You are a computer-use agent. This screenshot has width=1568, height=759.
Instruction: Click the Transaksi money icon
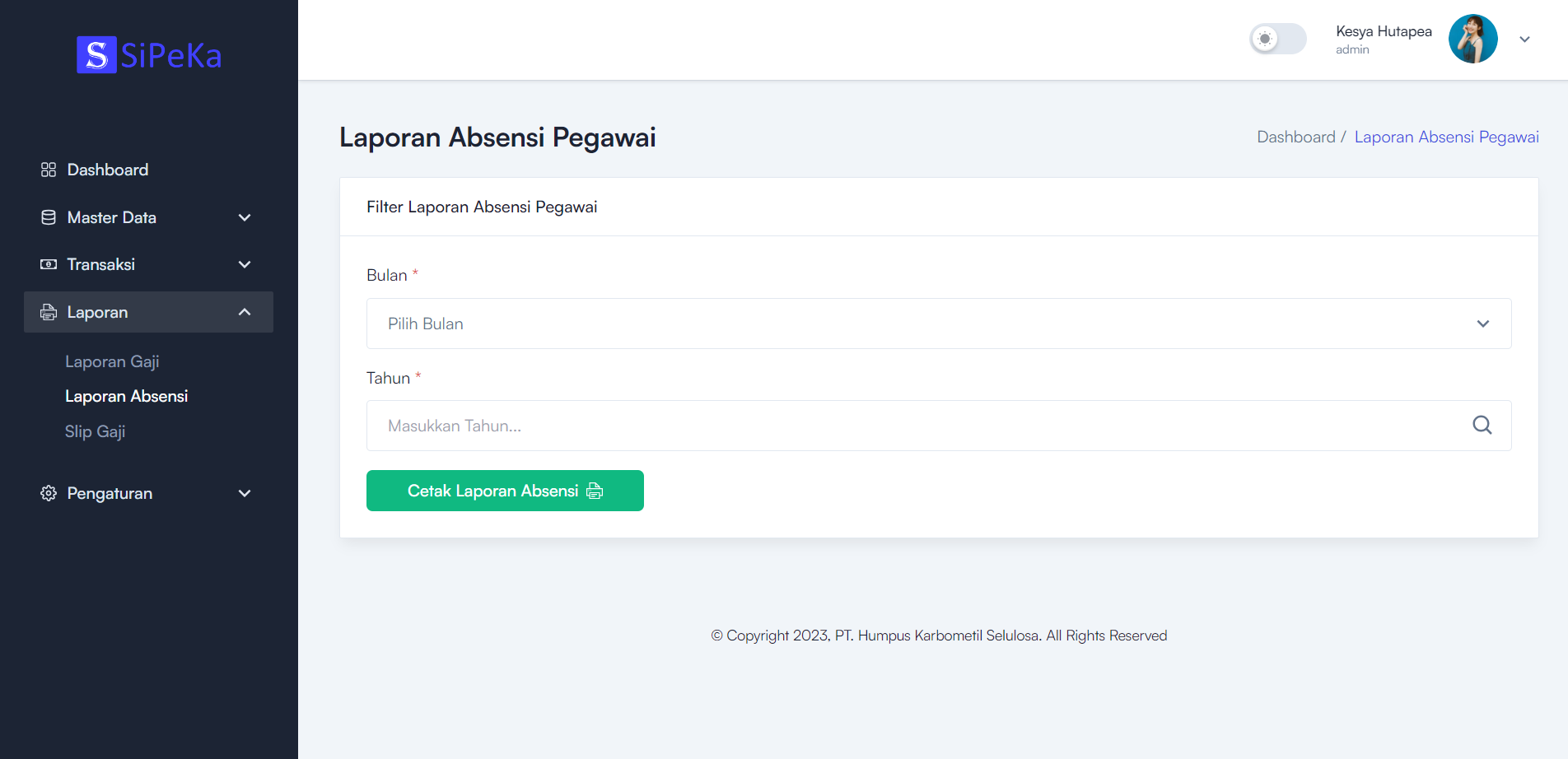point(48,263)
